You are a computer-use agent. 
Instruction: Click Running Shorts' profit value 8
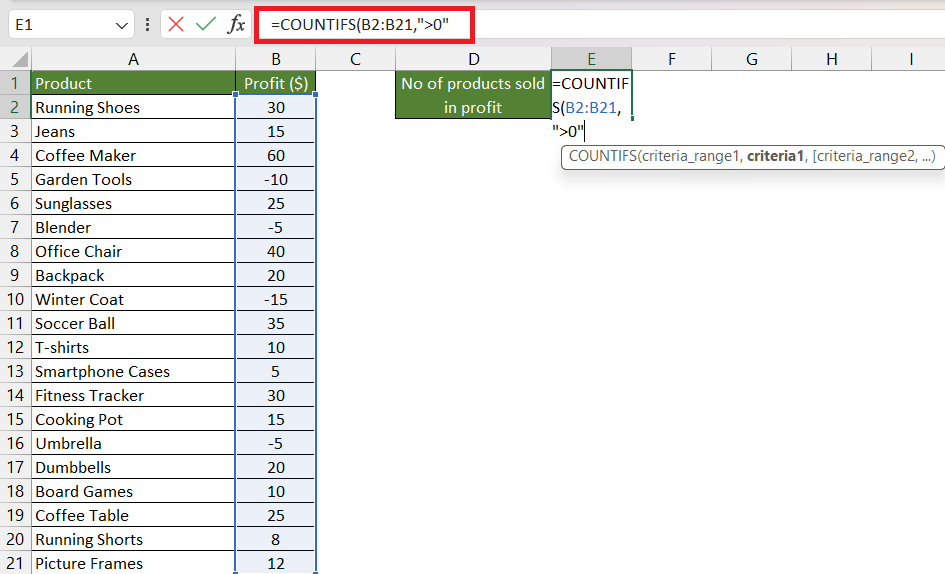click(275, 539)
